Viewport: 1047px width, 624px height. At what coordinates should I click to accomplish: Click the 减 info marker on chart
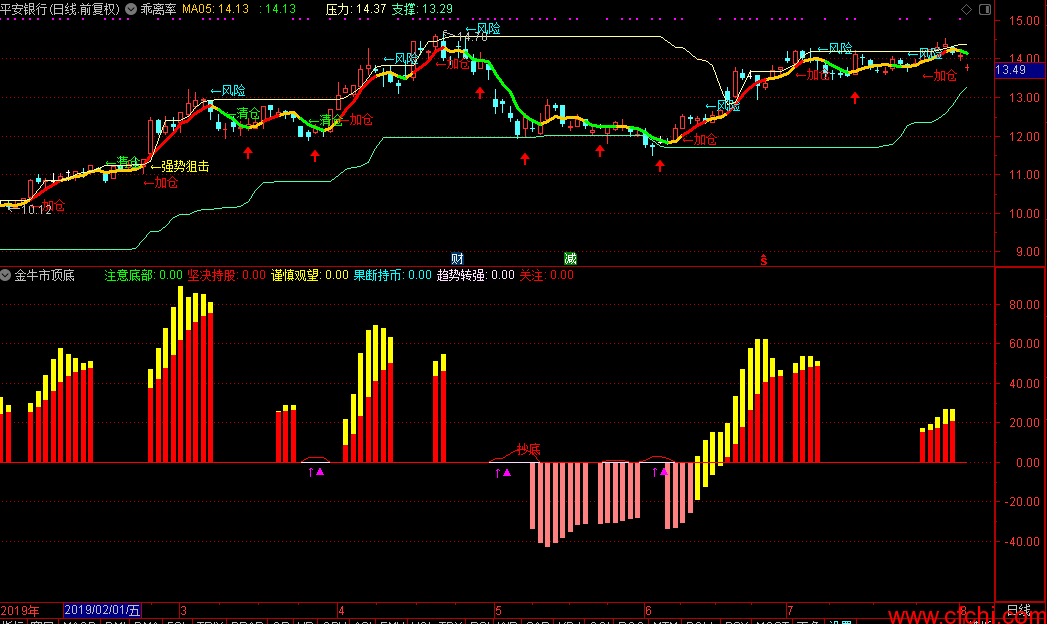570,259
